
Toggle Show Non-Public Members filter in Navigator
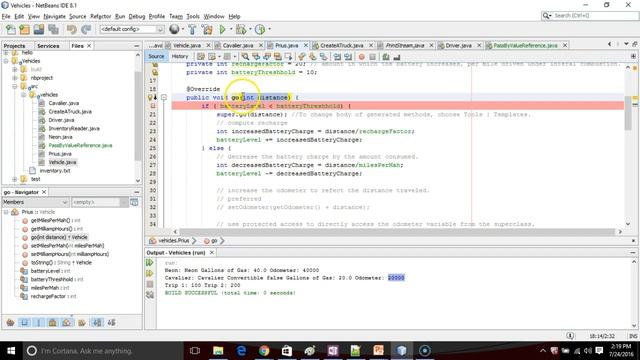point(52,322)
